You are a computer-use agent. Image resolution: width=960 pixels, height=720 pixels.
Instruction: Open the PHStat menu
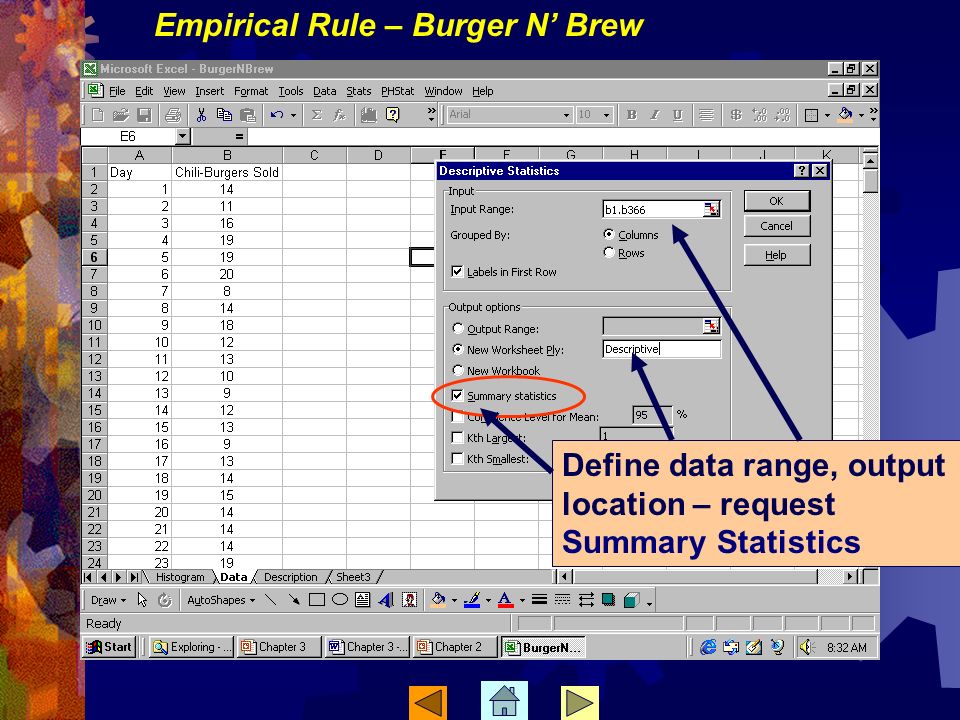397,91
